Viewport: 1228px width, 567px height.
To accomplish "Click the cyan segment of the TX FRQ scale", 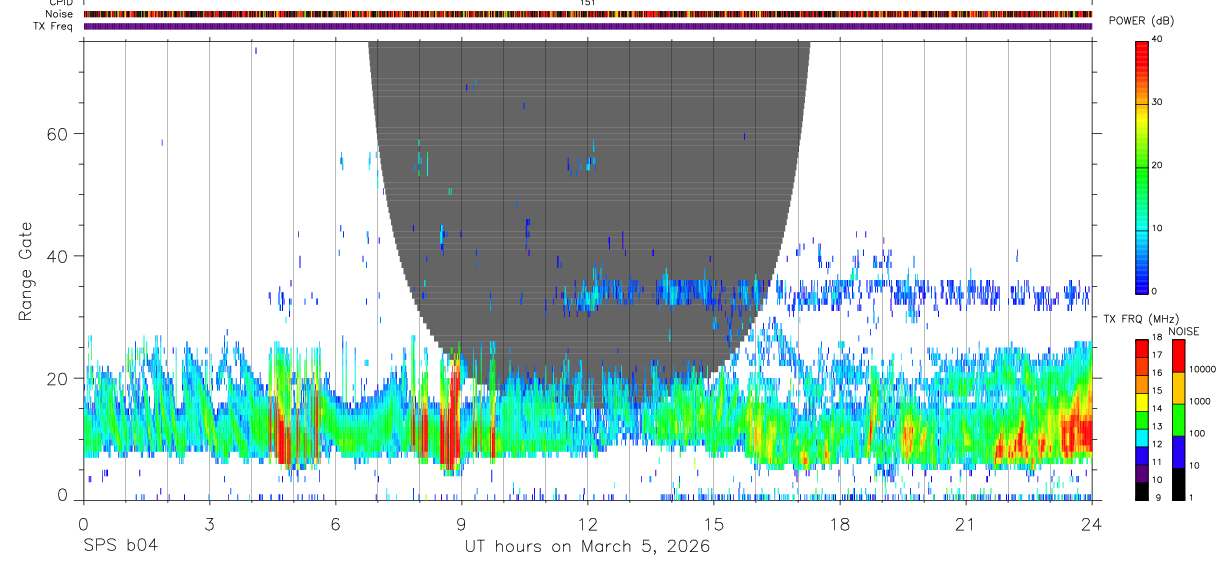I will point(1141,438).
